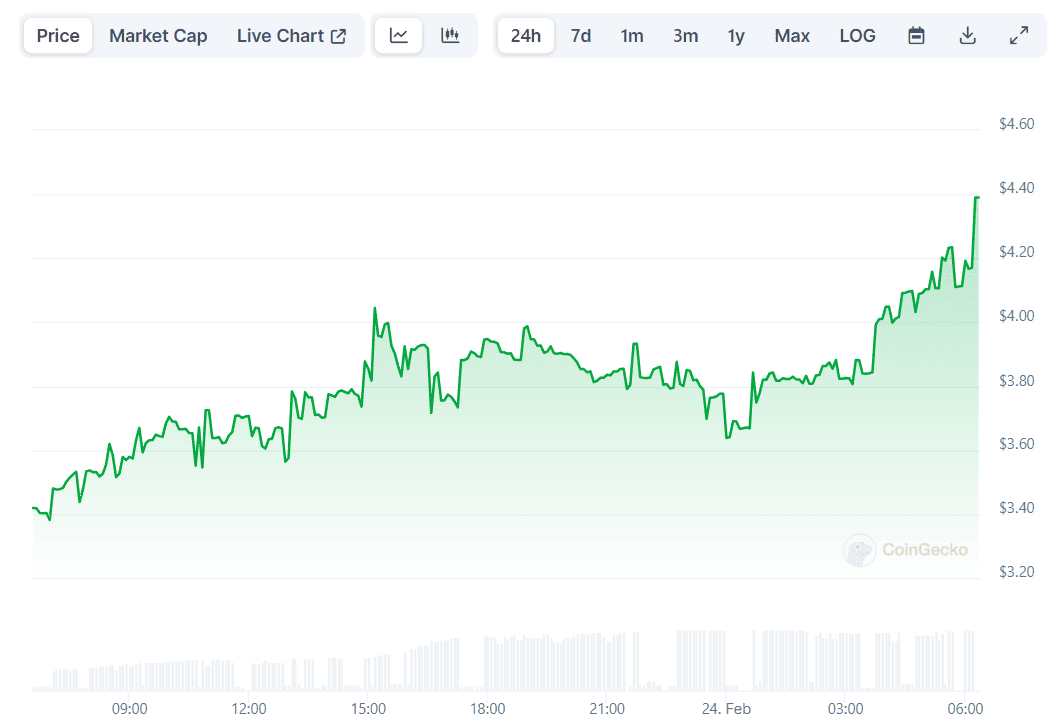
Task: Click the $3.60 price axis label
Action: coord(1016,444)
